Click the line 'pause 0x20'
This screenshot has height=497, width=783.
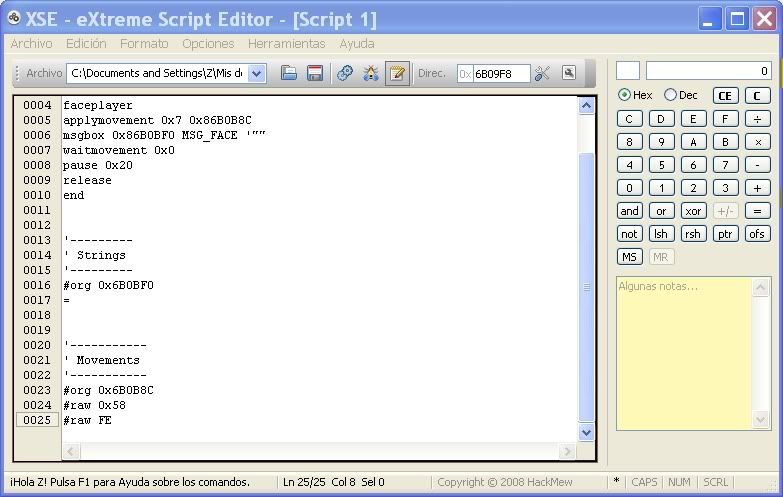click(x=98, y=165)
